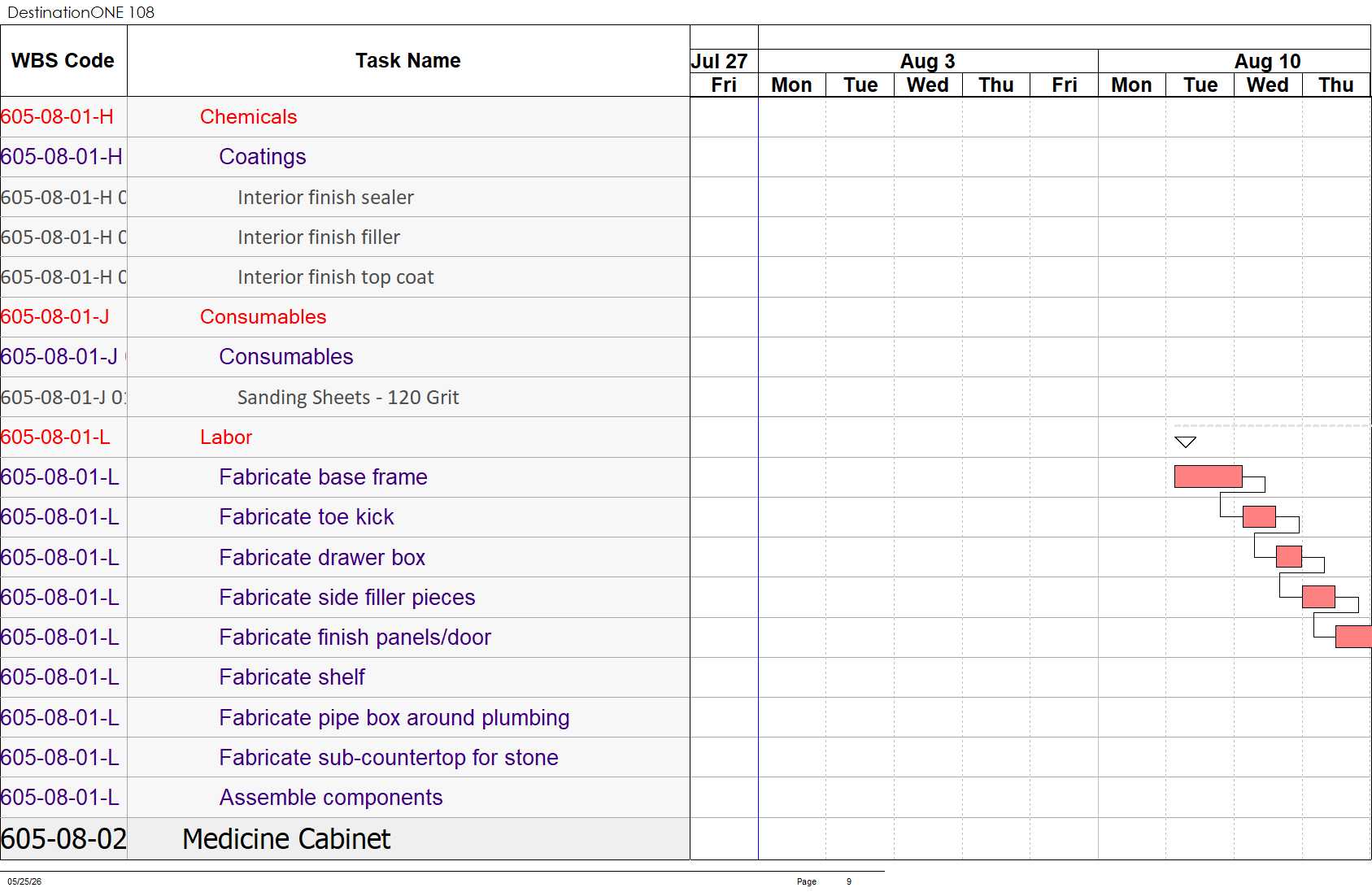Select the purple Consumables sub-task
The image size is (1372, 892).
[286, 357]
